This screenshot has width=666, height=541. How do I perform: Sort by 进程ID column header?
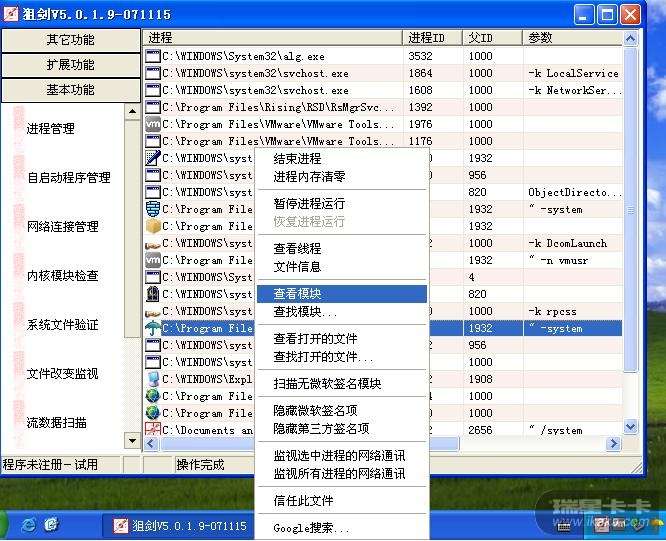433,37
